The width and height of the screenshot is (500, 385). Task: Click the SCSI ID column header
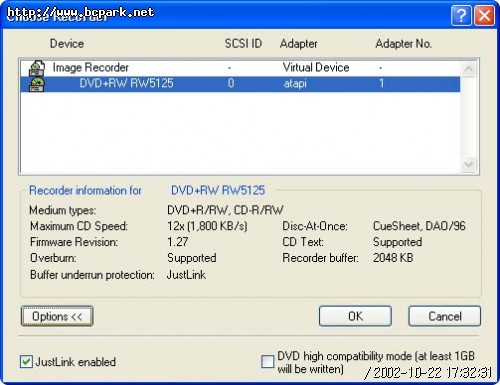pyautogui.click(x=243, y=44)
